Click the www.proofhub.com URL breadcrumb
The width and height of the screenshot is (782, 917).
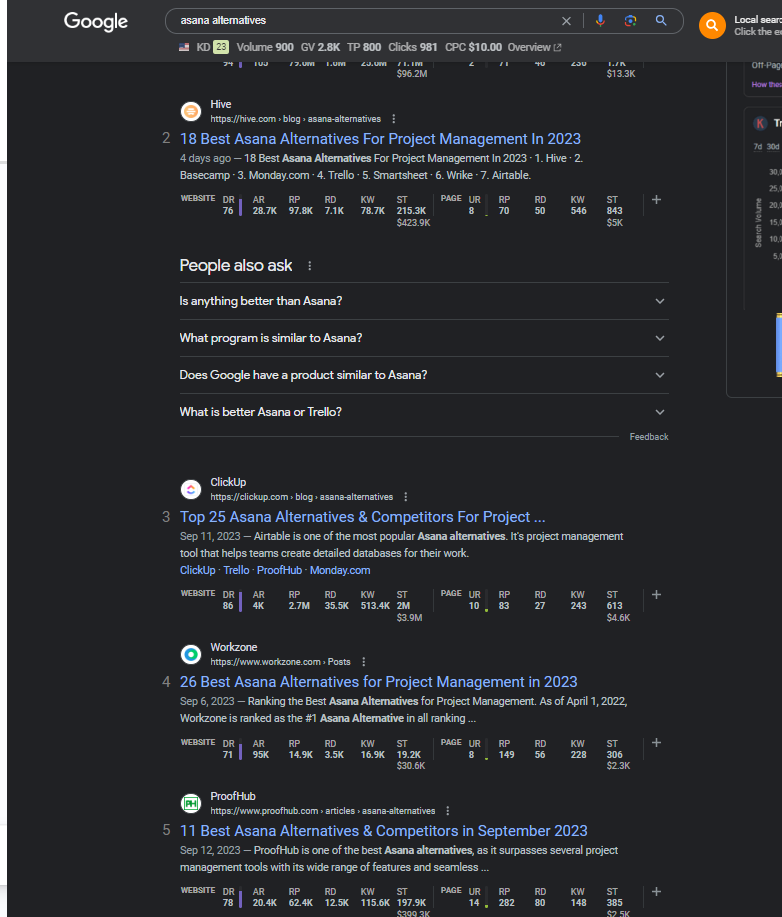coord(323,811)
